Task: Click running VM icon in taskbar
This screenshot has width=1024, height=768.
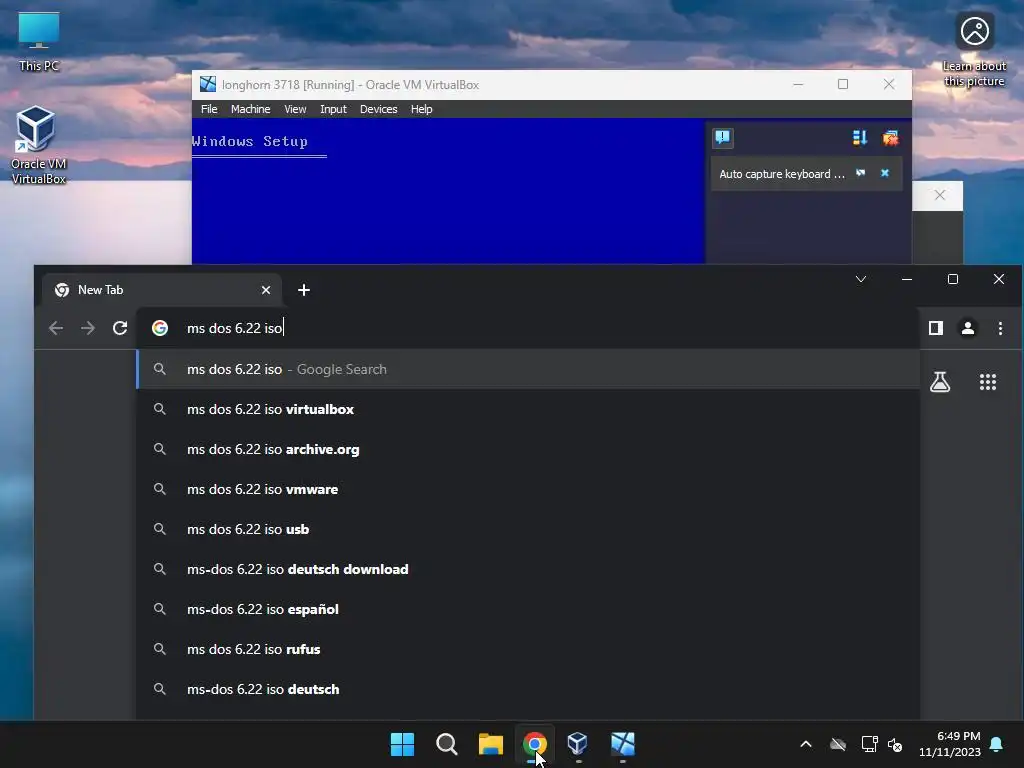Action: [x=622, y=744]
